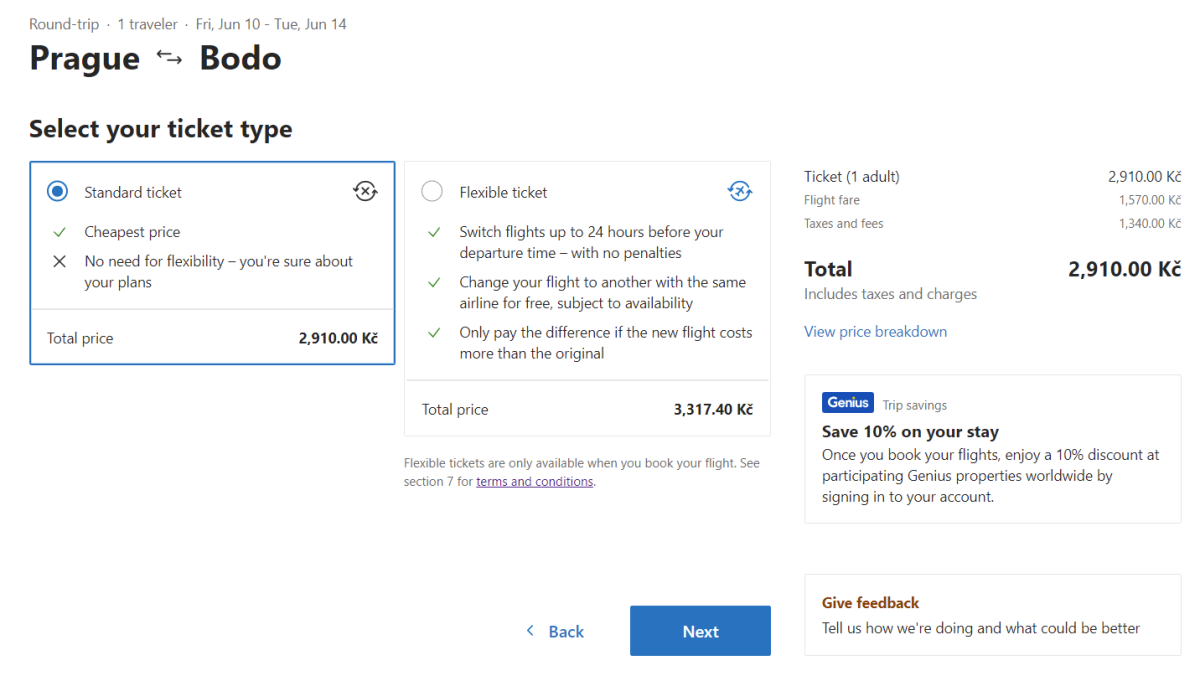
Task: Open the View price breakdown link
Action: pos(875,332)
